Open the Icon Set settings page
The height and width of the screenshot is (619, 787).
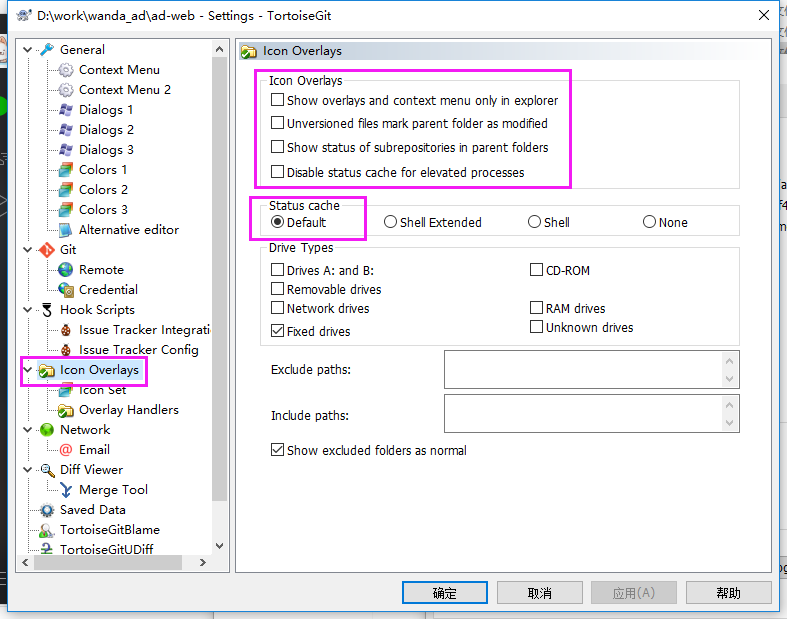click(x=102, y=390)
